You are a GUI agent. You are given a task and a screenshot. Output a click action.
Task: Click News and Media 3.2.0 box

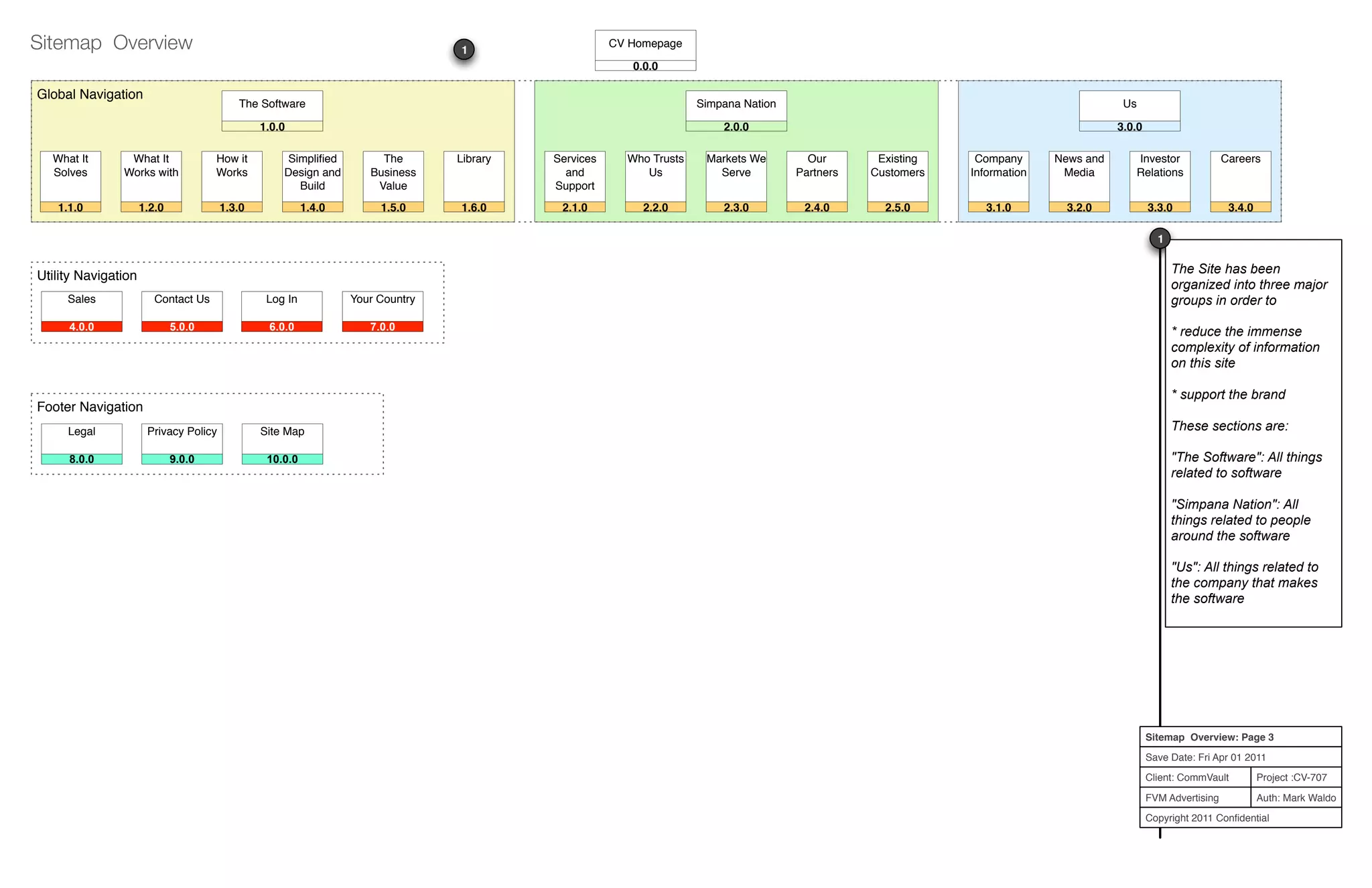click(1079, 182)
